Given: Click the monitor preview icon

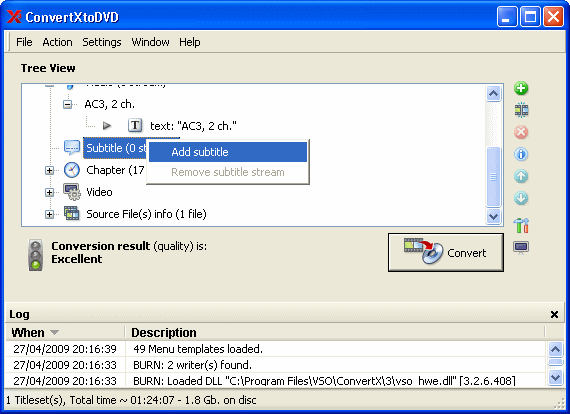Looking at the screenshot, I should [521, 248].
